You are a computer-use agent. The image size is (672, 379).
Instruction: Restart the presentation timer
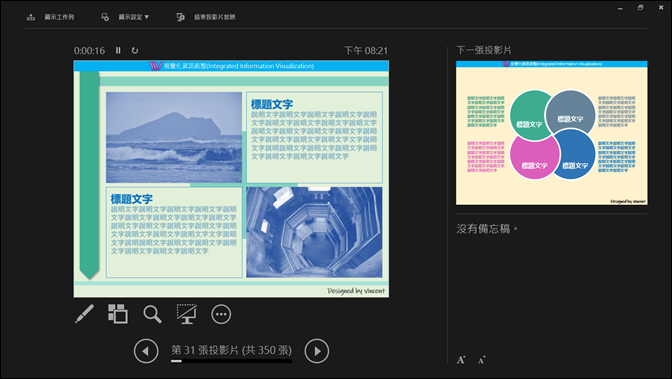pyautogui.click(x=135, y=51)
